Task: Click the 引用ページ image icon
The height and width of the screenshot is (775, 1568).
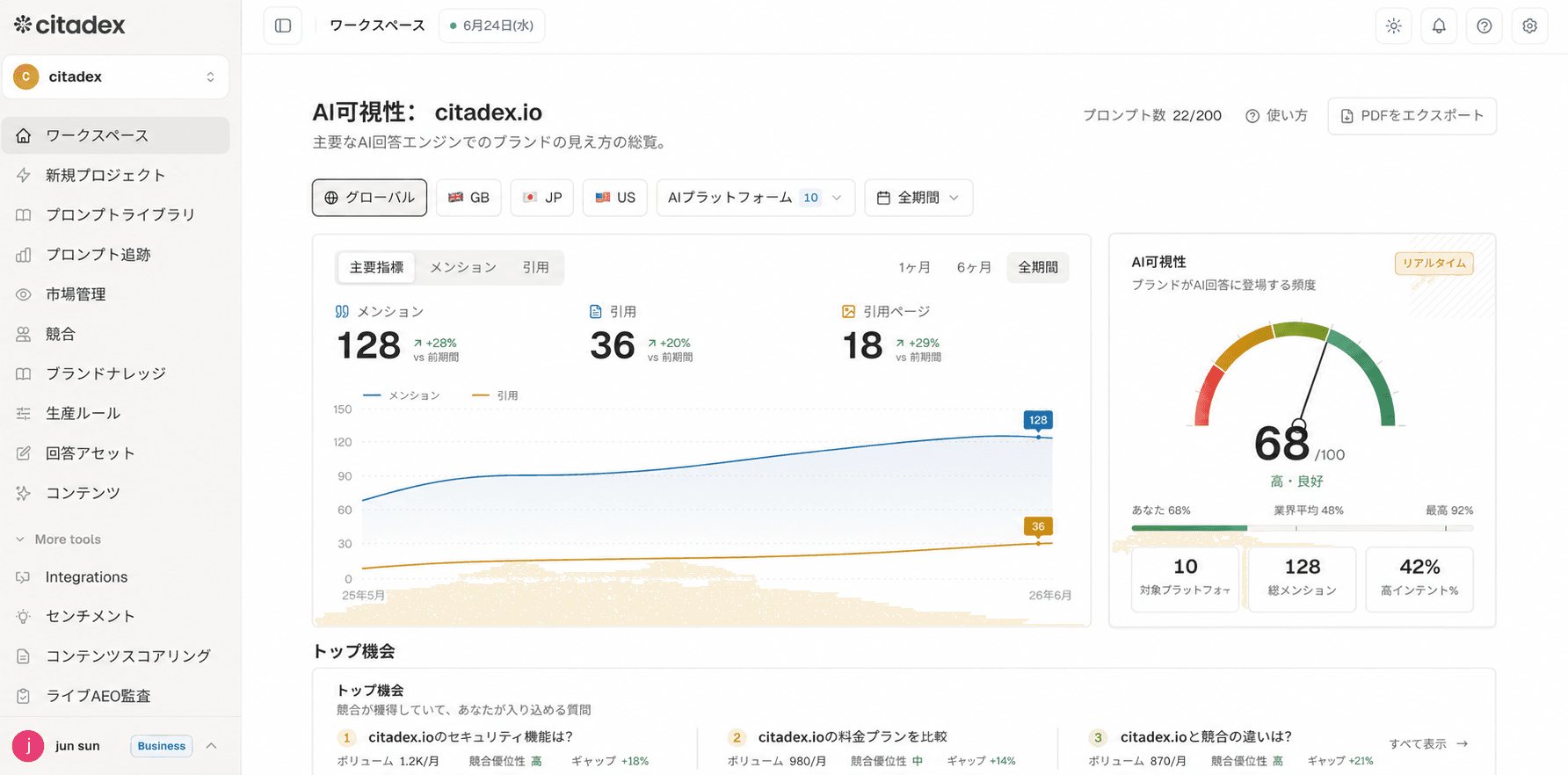Action: (849, 311)
